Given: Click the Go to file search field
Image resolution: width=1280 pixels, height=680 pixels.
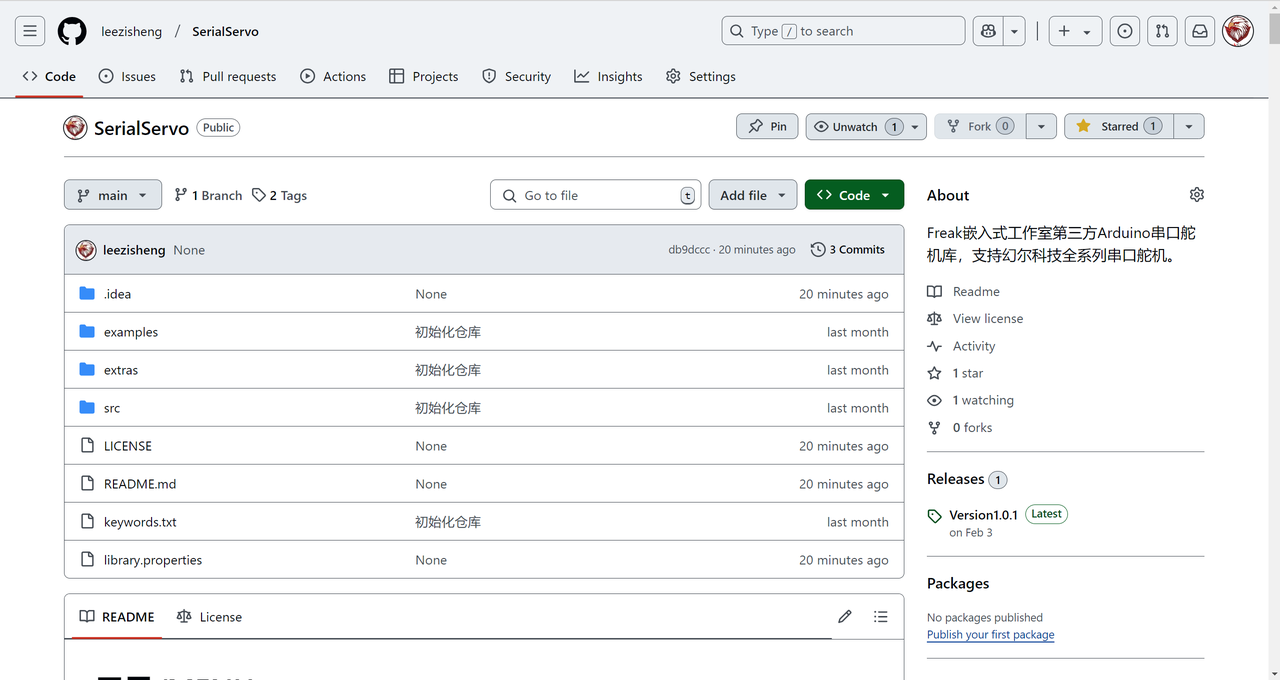Looking at the screenshot, I should [x=595, y=195].
